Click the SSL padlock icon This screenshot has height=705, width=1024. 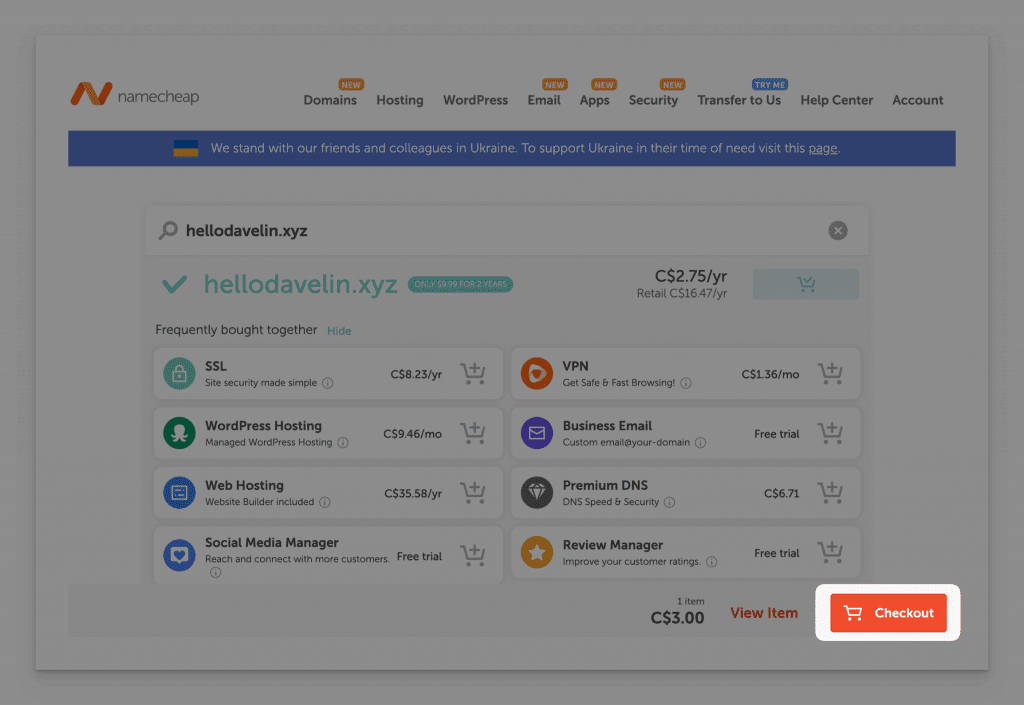(x=180, y=373)
